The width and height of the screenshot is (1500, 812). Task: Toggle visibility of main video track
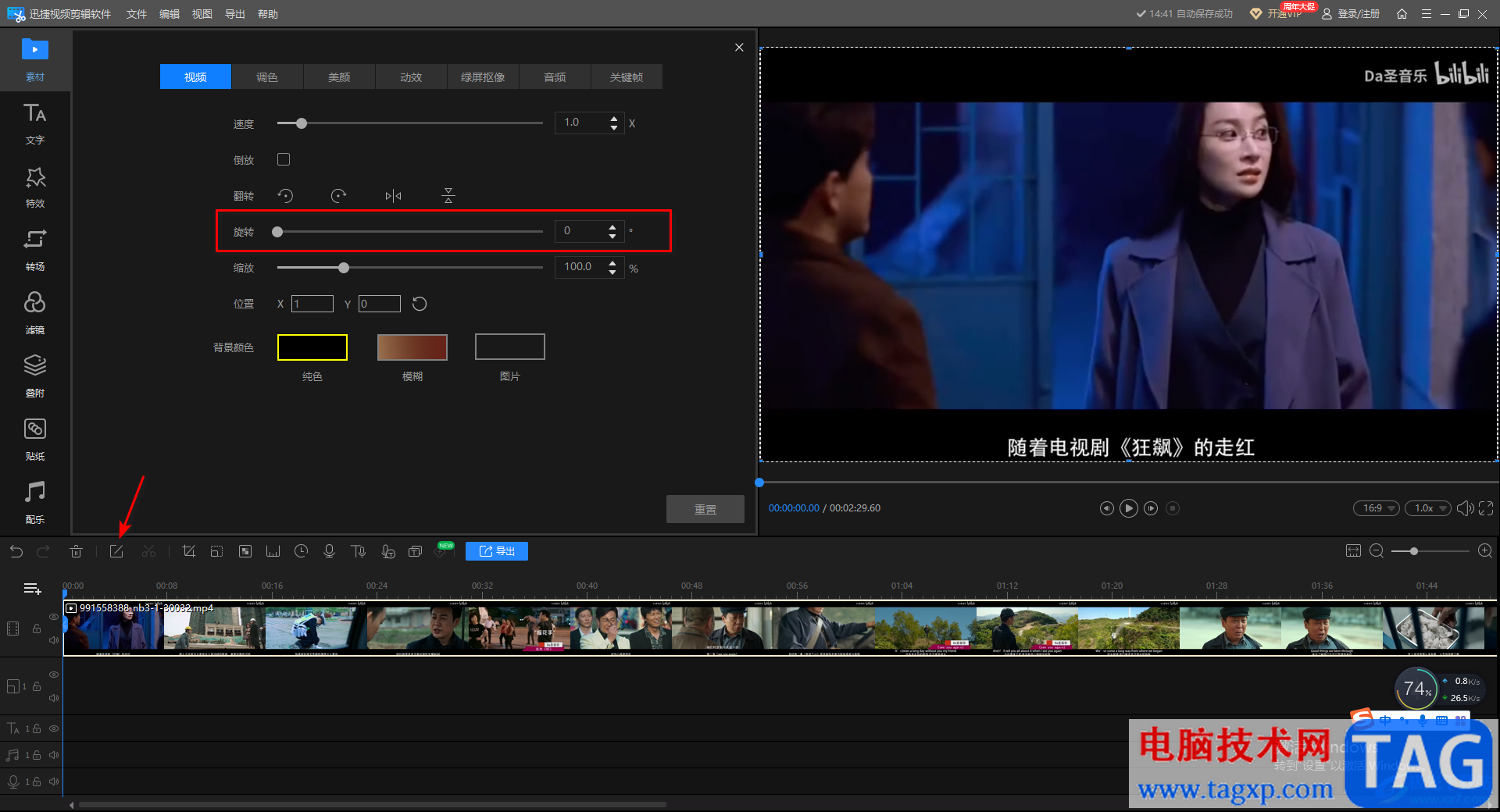[54, 617]
